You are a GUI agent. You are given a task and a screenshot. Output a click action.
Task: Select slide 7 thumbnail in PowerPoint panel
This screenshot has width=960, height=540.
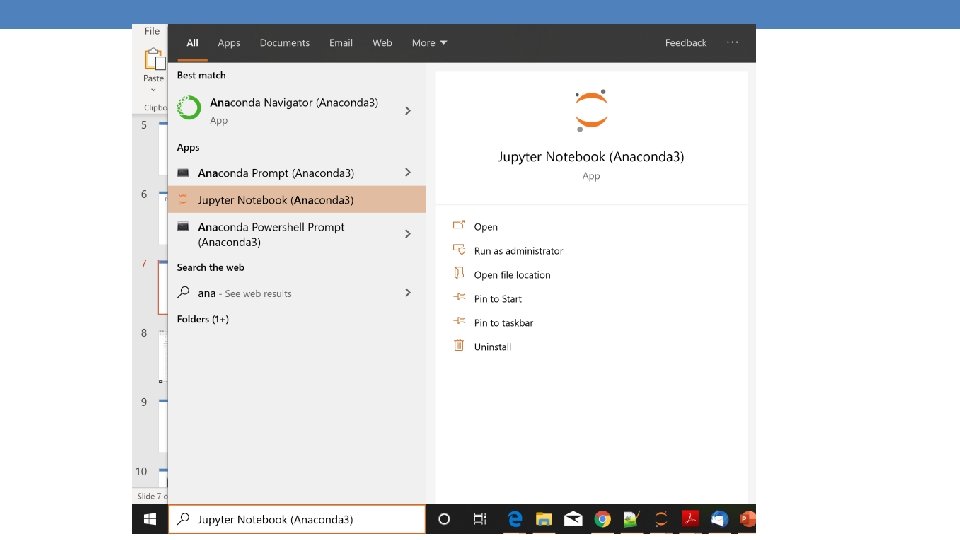click(x=163, y=287)
